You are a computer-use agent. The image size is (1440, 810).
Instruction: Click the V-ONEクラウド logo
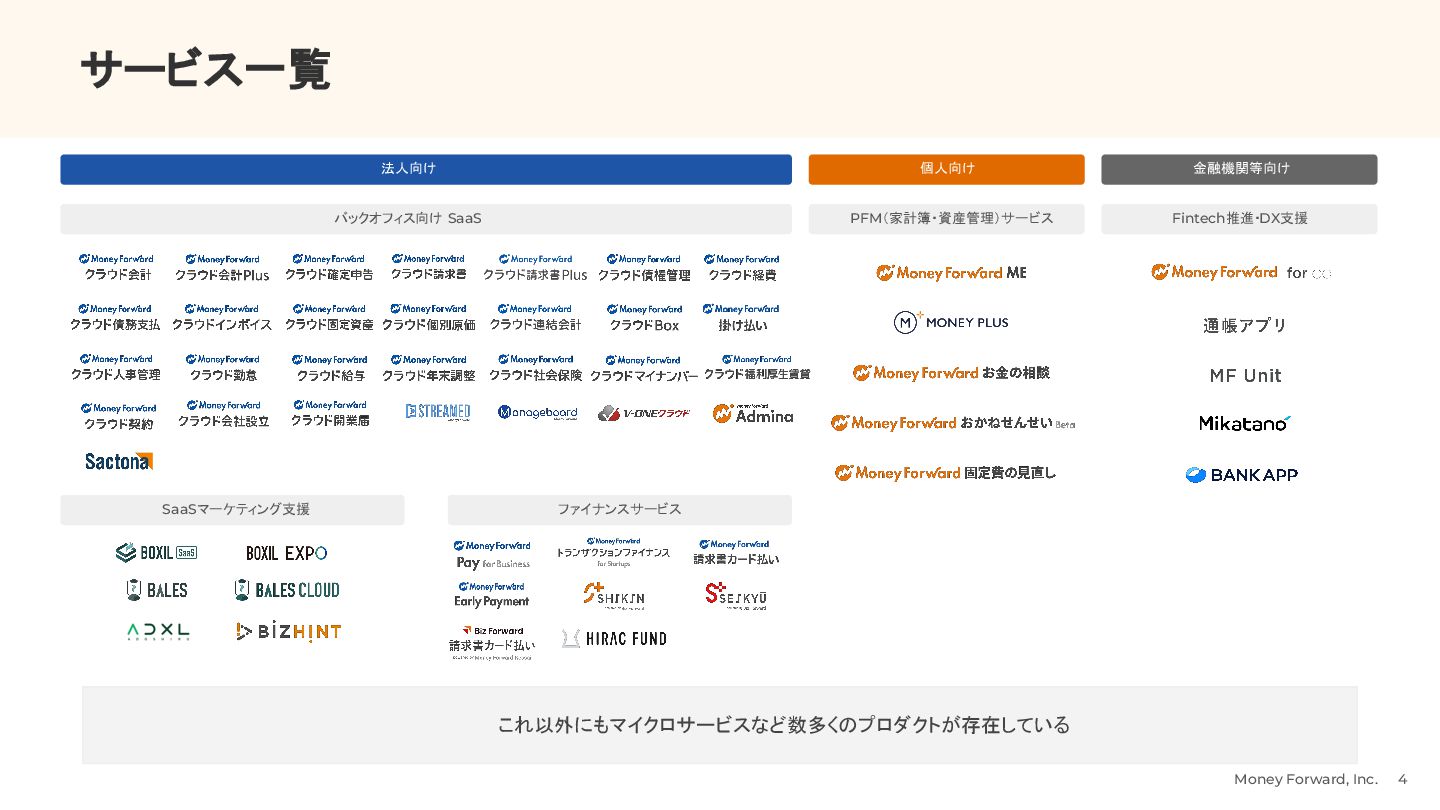(x=644, y=413)
